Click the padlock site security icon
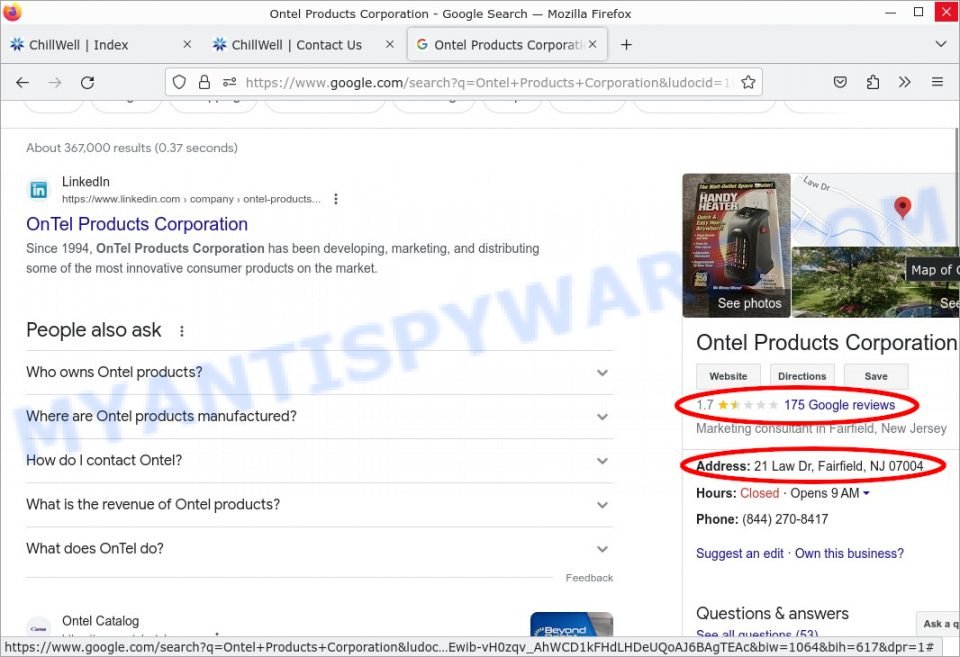Screen dimensions: 960x657 204,82
